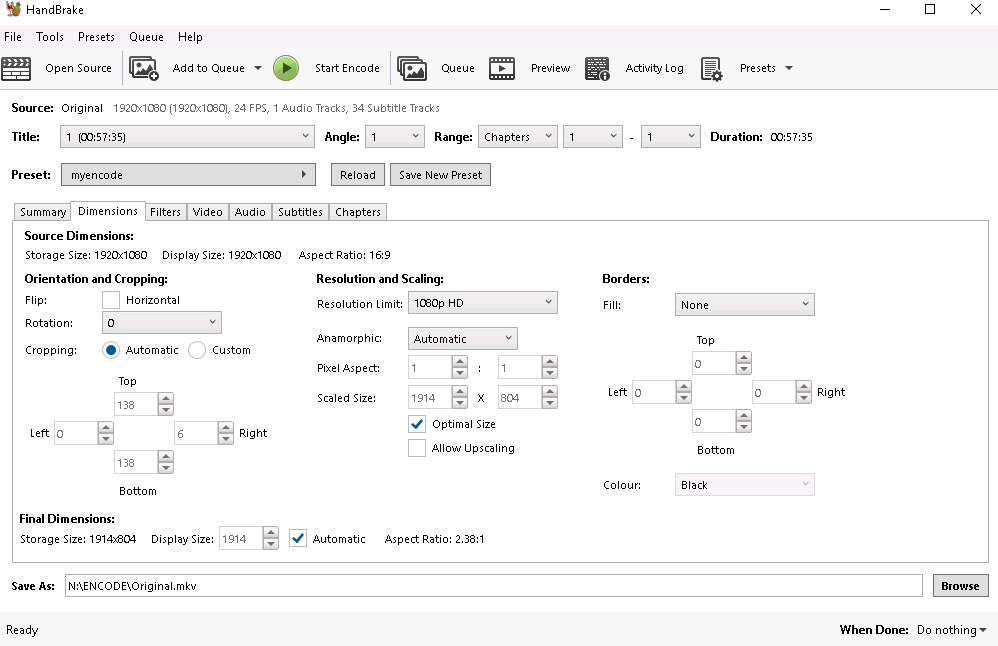Click the Borders Right value field
The height and width of the screenshot is (646, 998).
tap(773, 393)
